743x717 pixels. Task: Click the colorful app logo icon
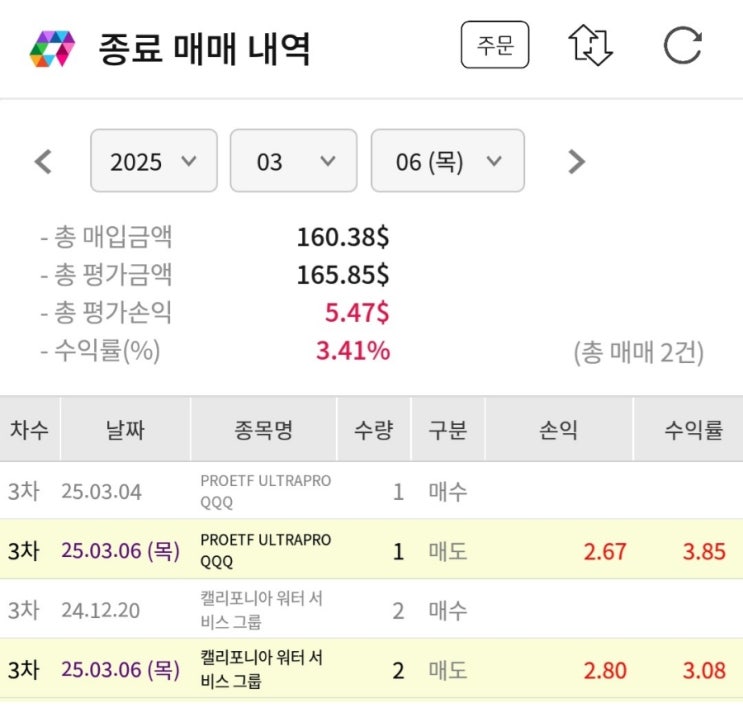53,47
